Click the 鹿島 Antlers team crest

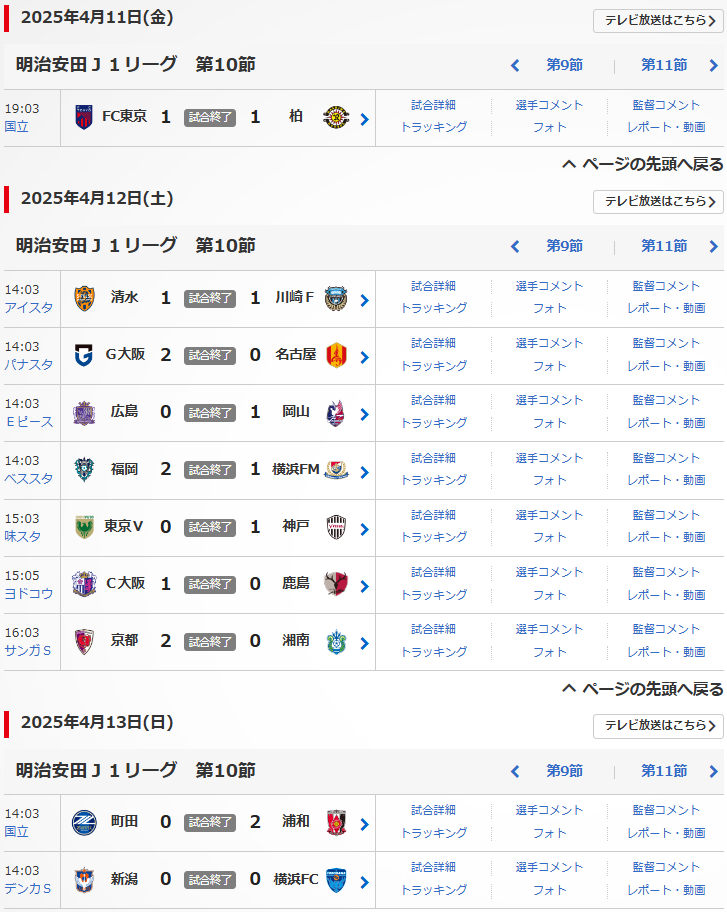pyautogui.click(x=336, y=584)
